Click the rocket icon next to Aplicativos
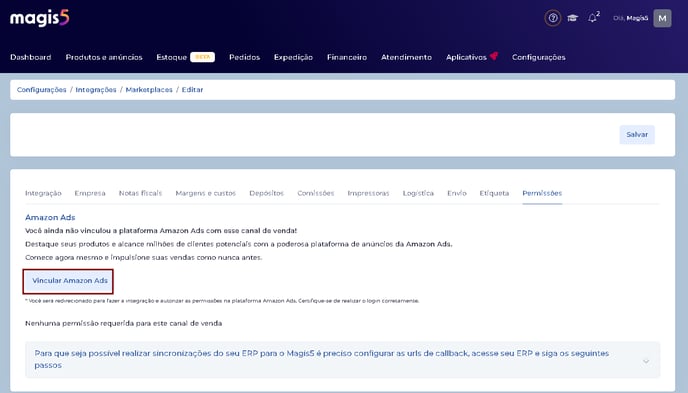This screenshot has width=688, height=393. [494, 56]
